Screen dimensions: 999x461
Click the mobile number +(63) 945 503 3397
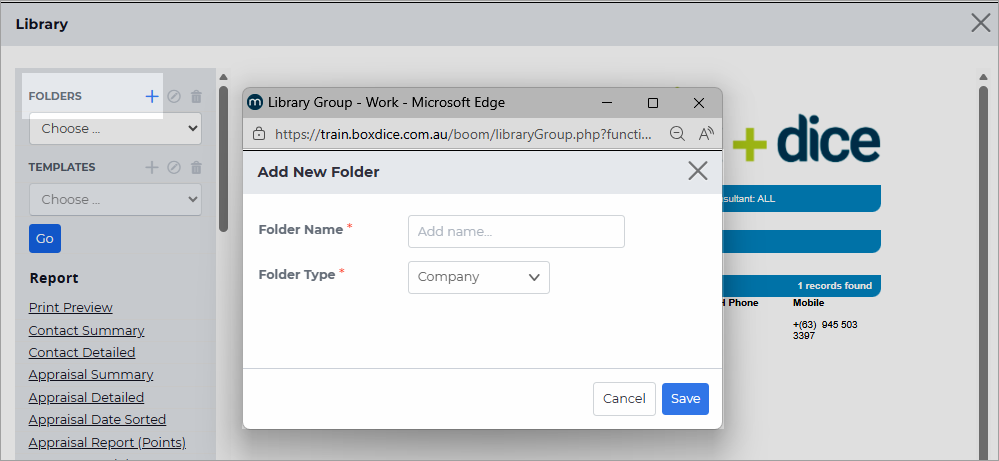(825, 330)
